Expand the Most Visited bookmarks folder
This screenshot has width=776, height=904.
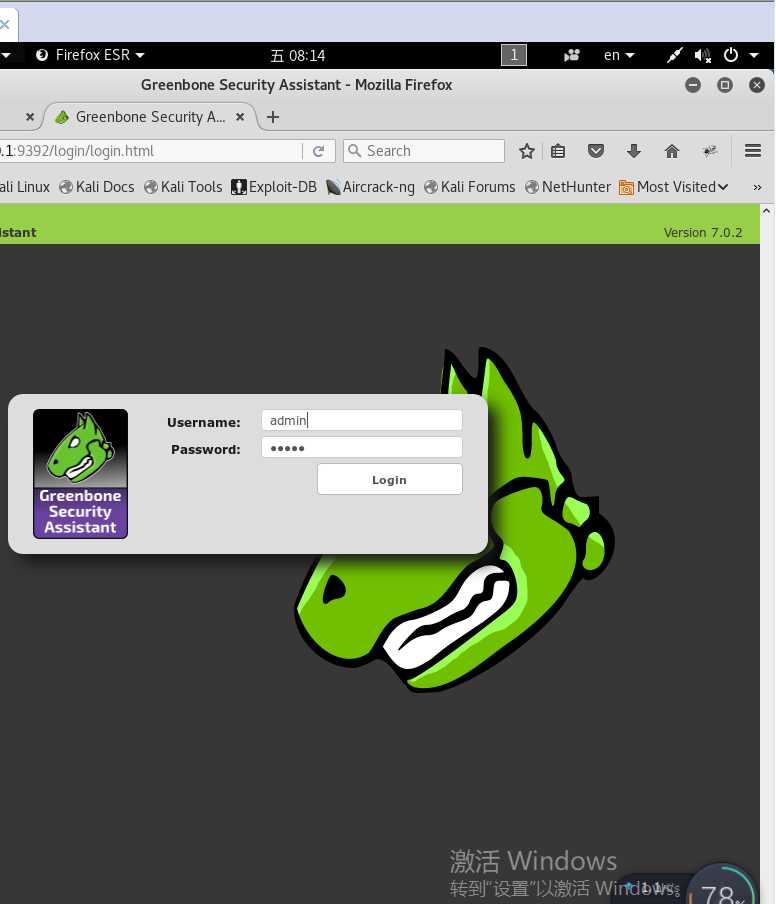point(673,187)
